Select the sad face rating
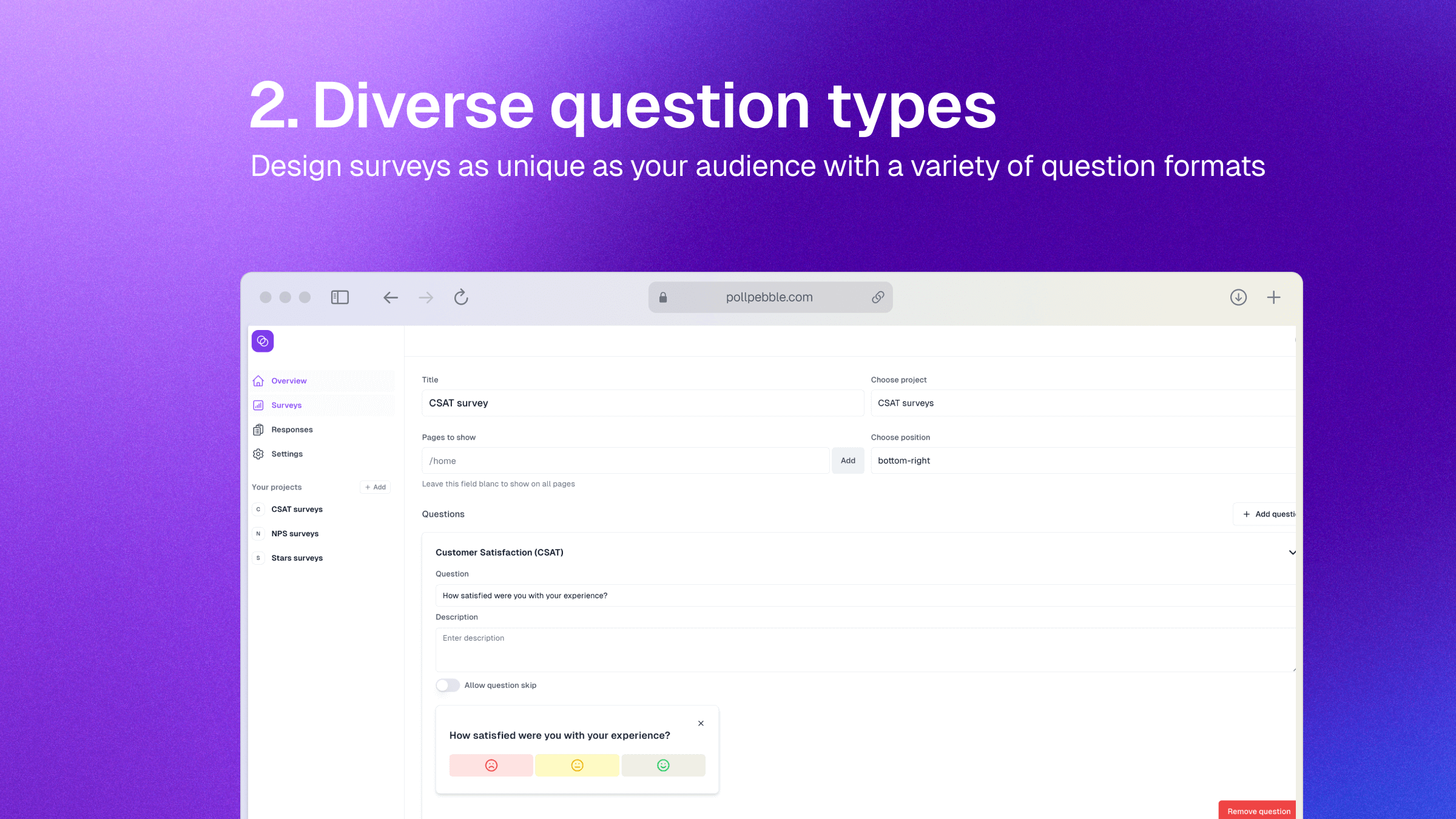The image size is (1456, 819). pyautogui.click(x=491, y=766)
